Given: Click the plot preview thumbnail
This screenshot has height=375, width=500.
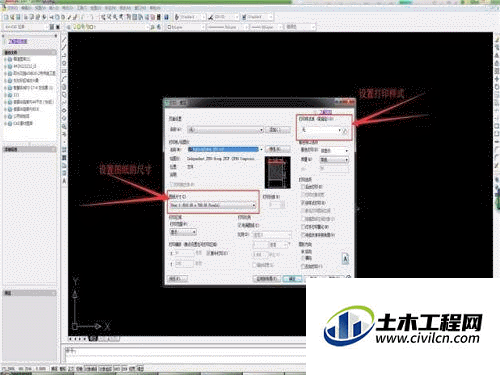Looking at the screenshot, I should (x=277, y=173).
